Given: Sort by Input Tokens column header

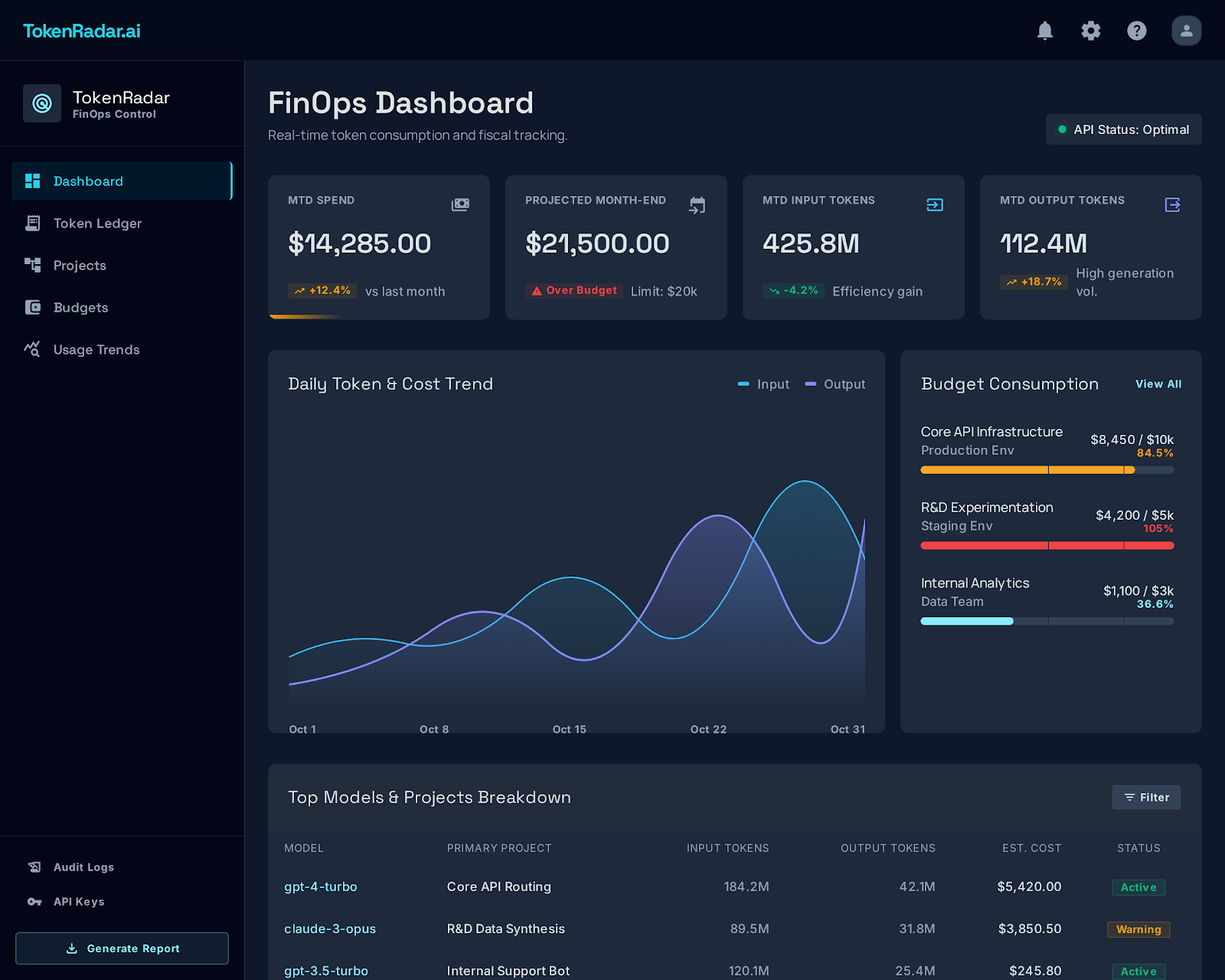Looking at the screenshot, I should click(x=727, y=848).
